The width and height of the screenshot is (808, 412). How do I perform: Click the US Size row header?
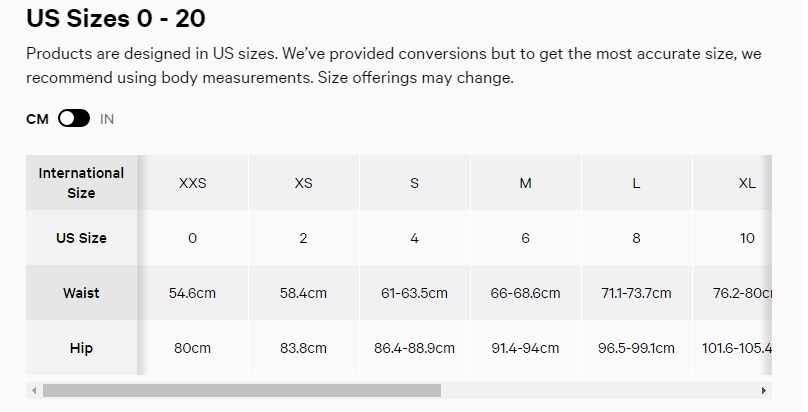point(81,238)
